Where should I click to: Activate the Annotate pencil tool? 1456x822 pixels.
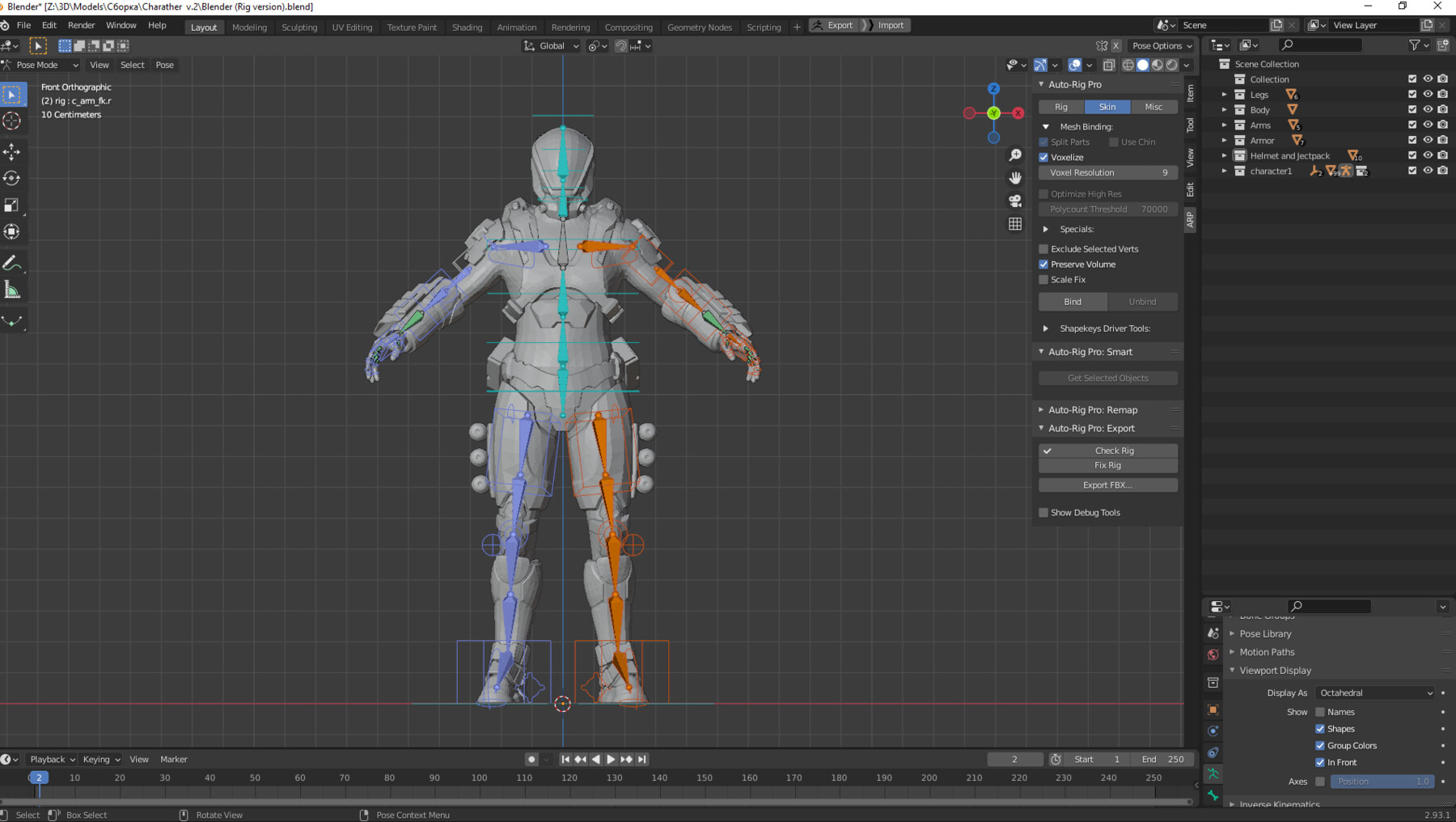pyautogui.click(x=12, y=263)
